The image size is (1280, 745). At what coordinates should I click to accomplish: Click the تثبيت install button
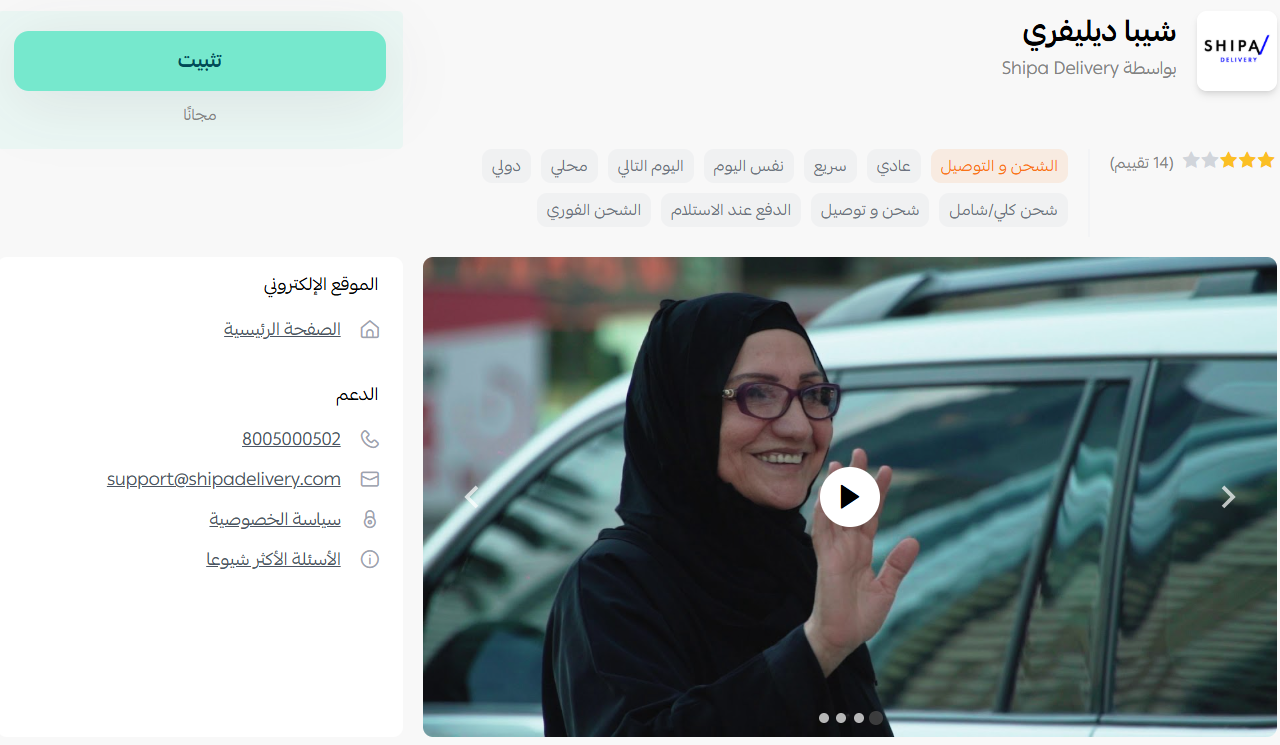200,61
